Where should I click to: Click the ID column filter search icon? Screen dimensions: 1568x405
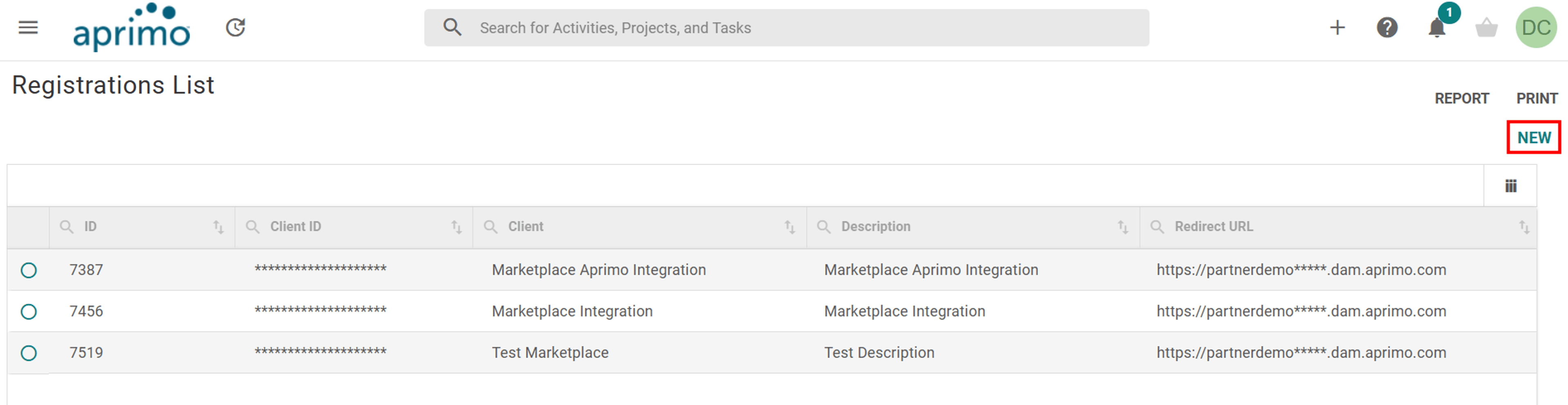[x=67, y=227]
